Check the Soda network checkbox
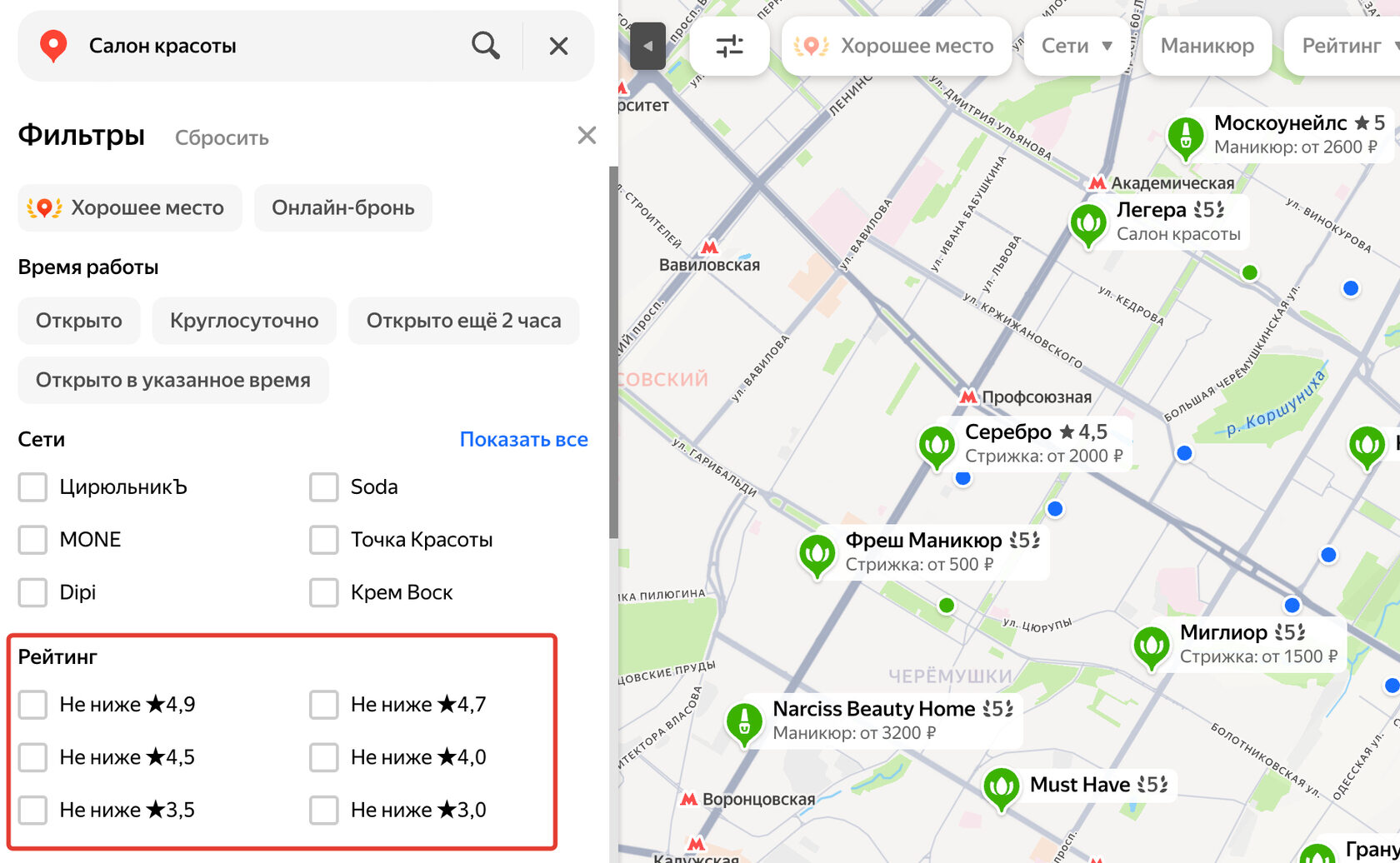The width and height of the screenshot is (1400, 863). click(323, 487)
